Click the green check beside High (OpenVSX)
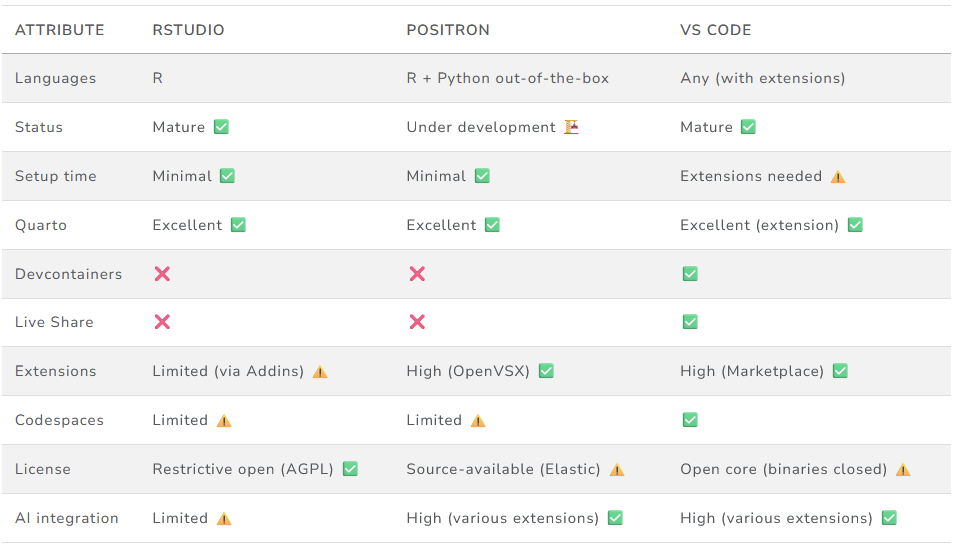 point(546,371)
